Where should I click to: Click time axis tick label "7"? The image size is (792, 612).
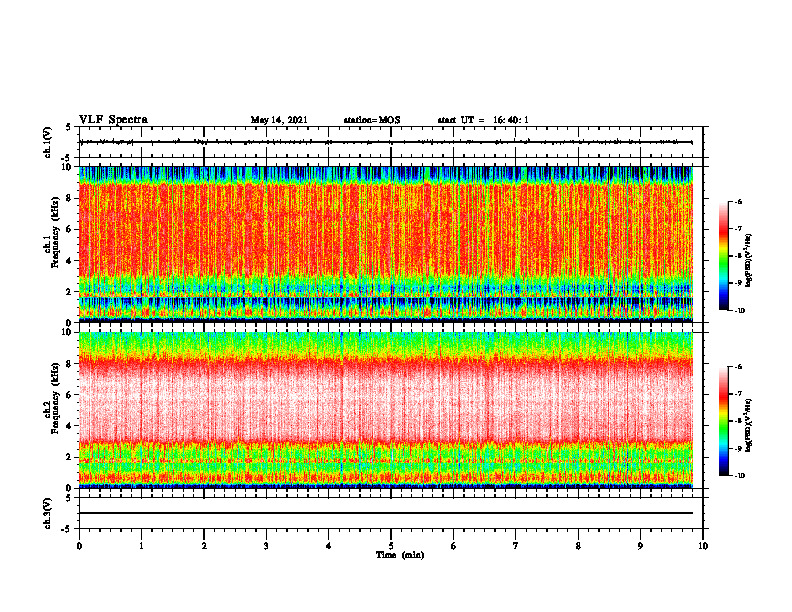tap(516, 546)
